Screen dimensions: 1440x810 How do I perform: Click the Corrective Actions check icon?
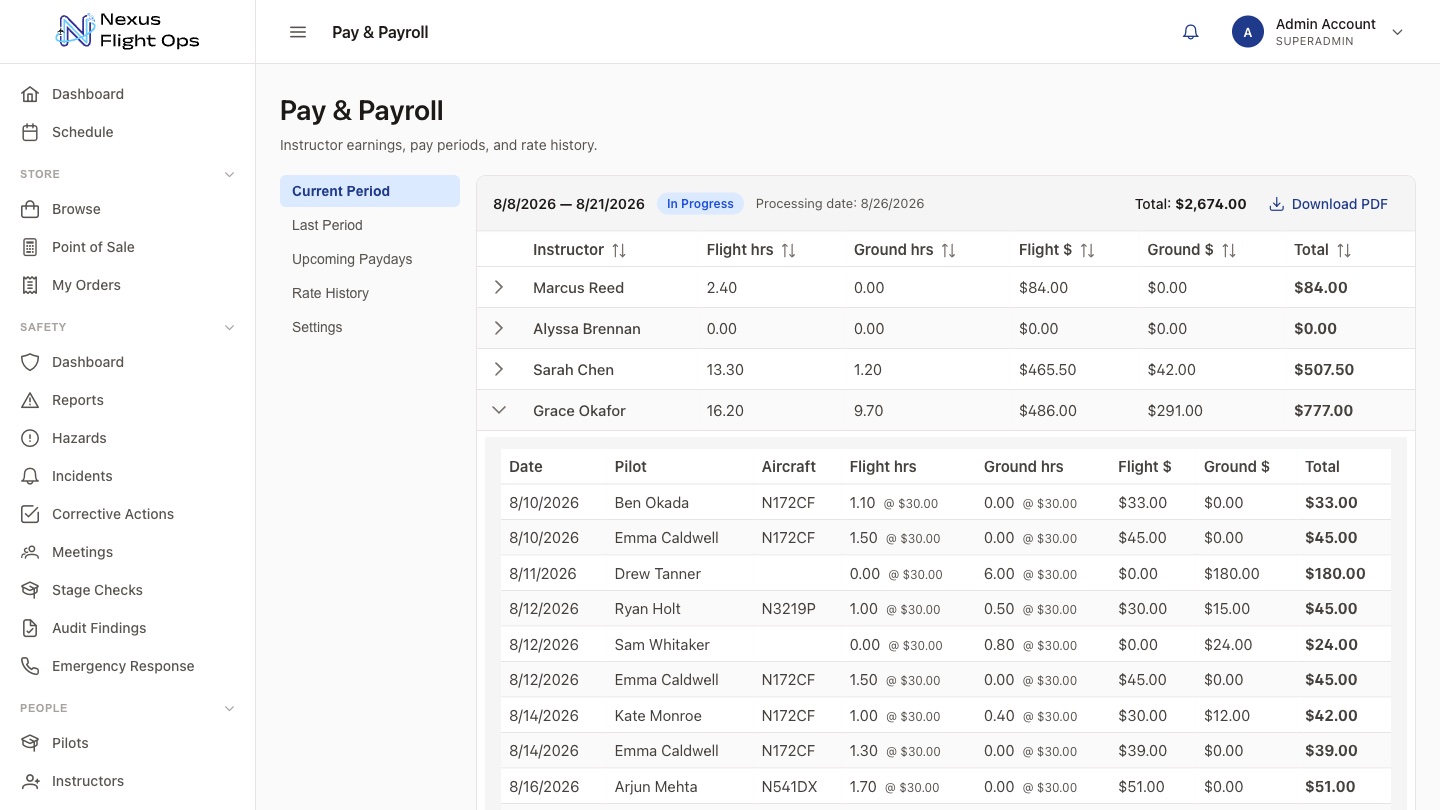point(31,514)
